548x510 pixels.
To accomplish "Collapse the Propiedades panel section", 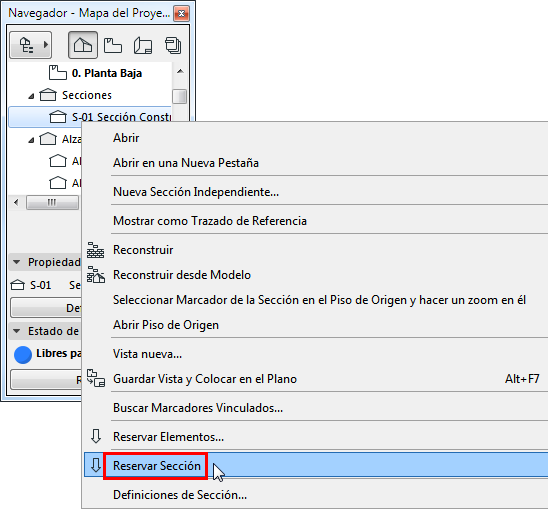I will [16, 262].
